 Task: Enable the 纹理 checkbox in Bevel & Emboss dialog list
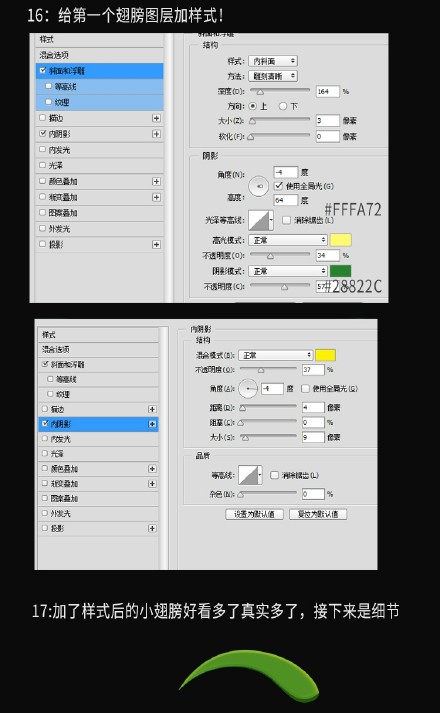[49, 102]
